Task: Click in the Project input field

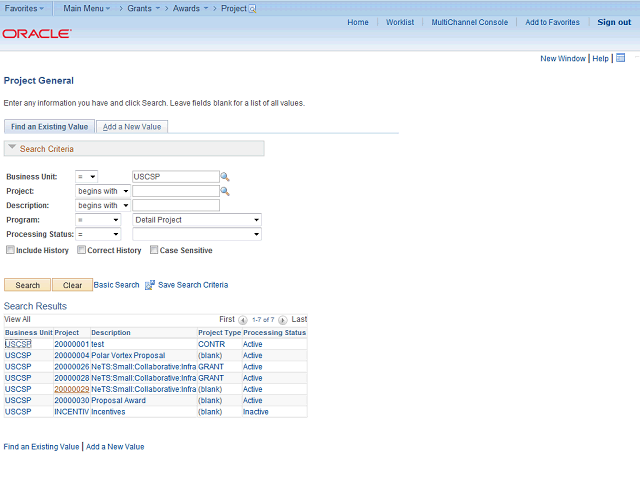Action: [176, 191]
